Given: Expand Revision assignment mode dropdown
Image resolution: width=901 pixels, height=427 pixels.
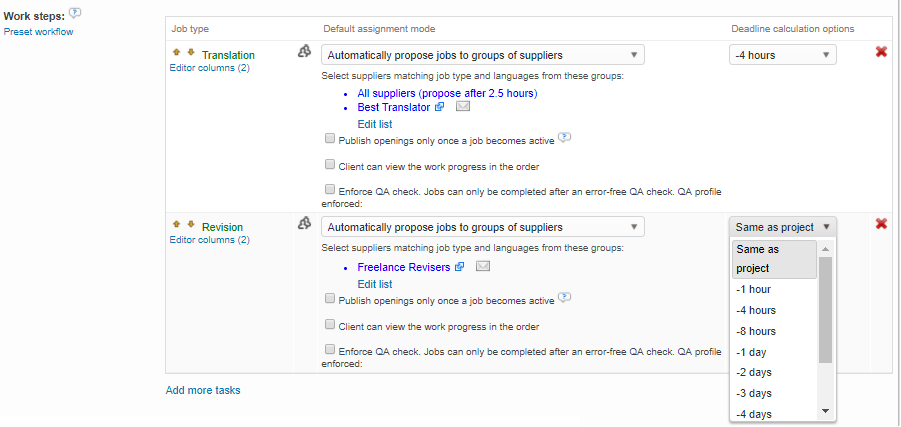Looking at the screenshot, I should click(x=483, y=227).
